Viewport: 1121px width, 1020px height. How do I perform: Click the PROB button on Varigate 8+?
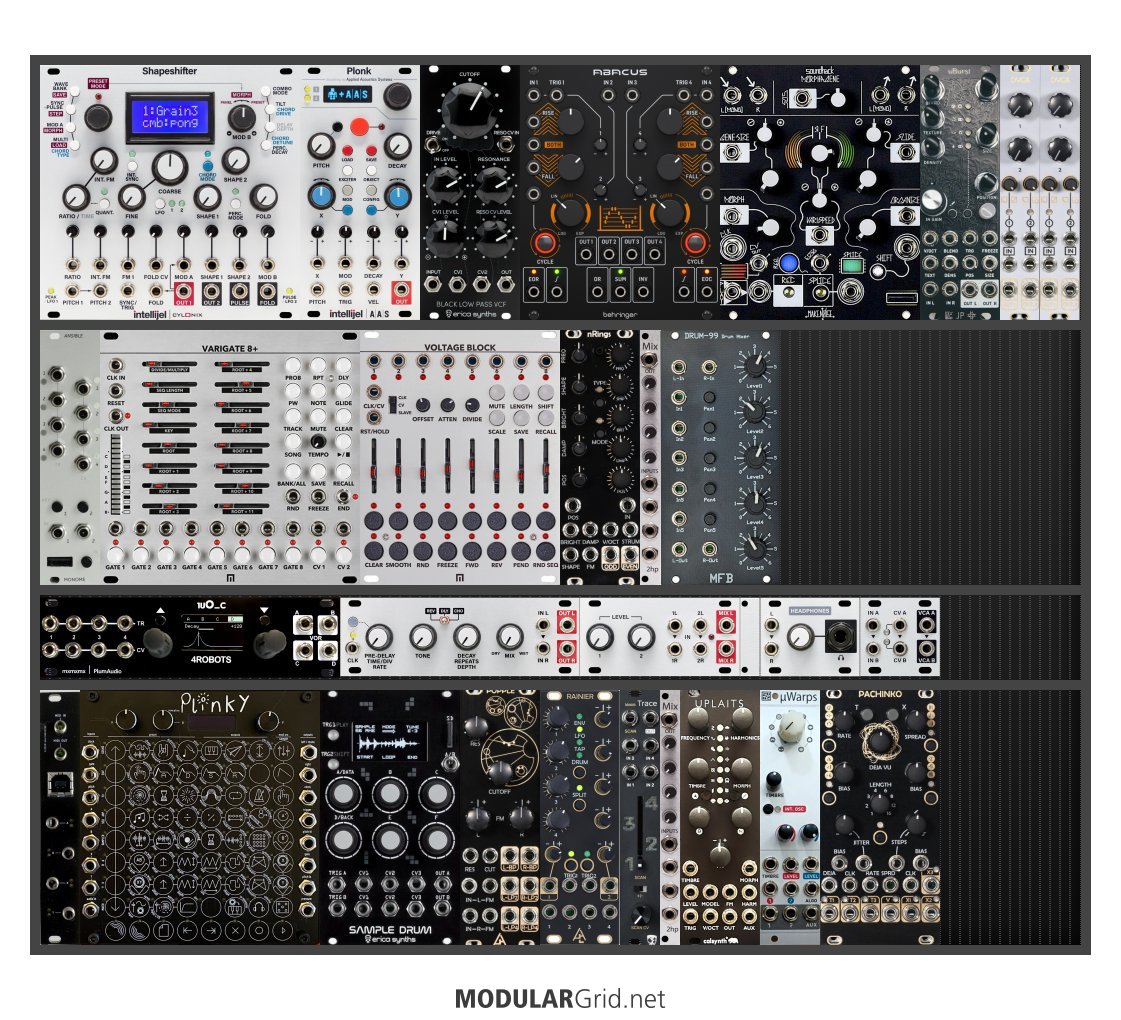[292, 365]
